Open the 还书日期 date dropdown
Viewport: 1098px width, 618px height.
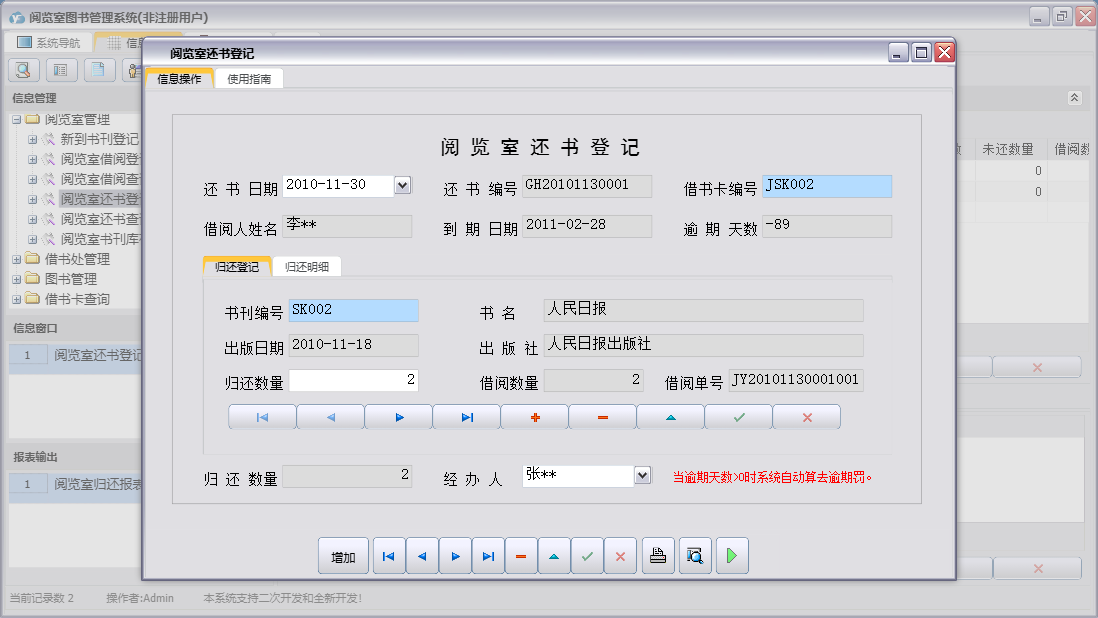click(x=402, y=185)
